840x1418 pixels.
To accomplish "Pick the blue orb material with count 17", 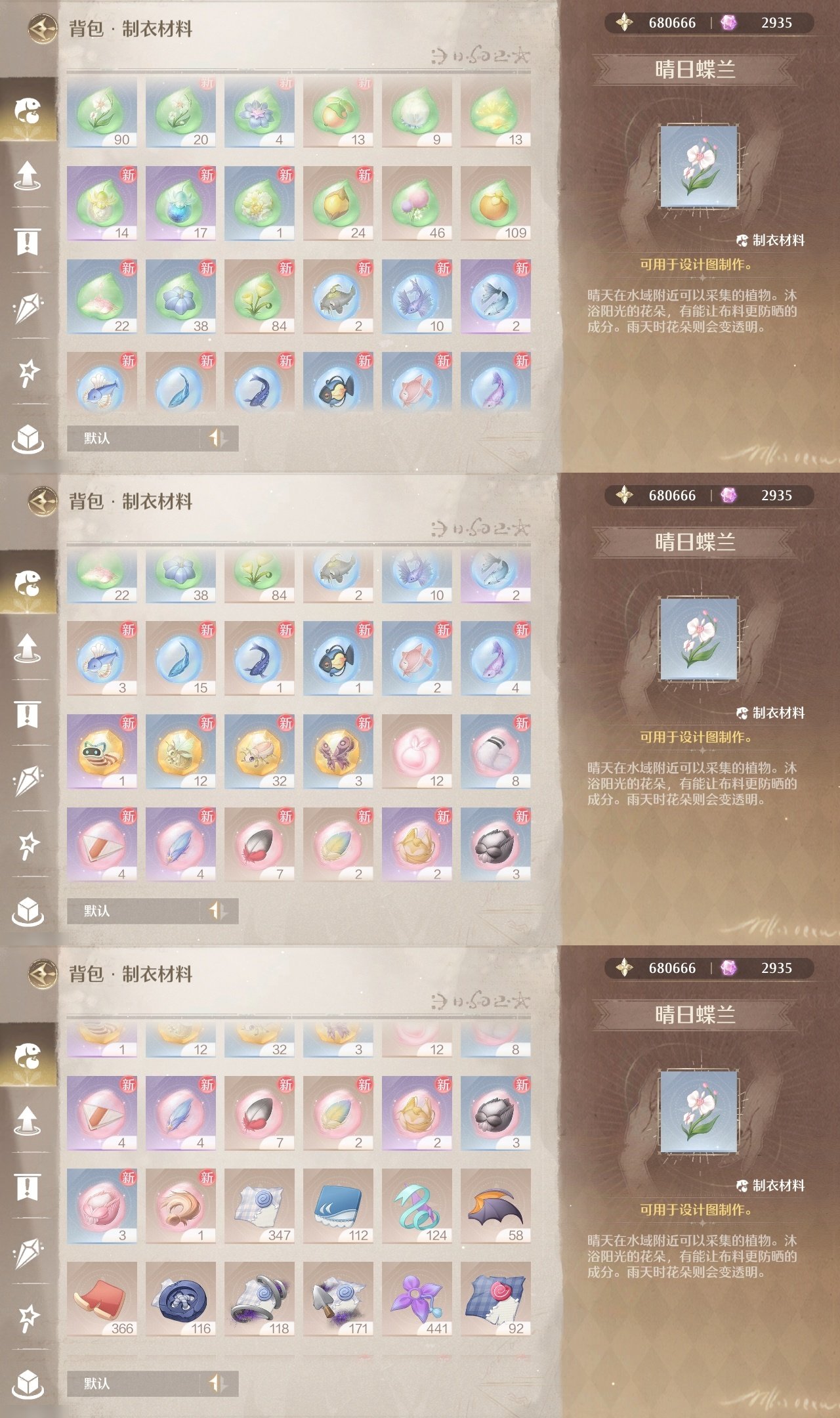I will [x=180, y=204].
